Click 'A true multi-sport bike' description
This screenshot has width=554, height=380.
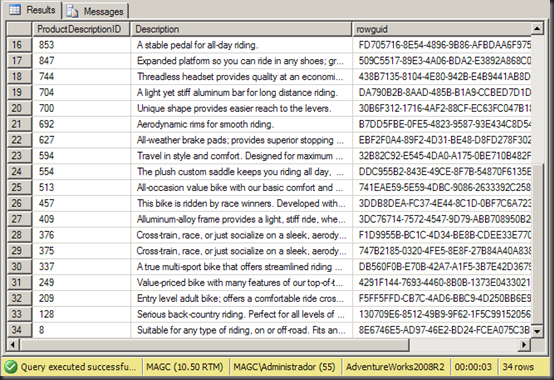point(241,266)
